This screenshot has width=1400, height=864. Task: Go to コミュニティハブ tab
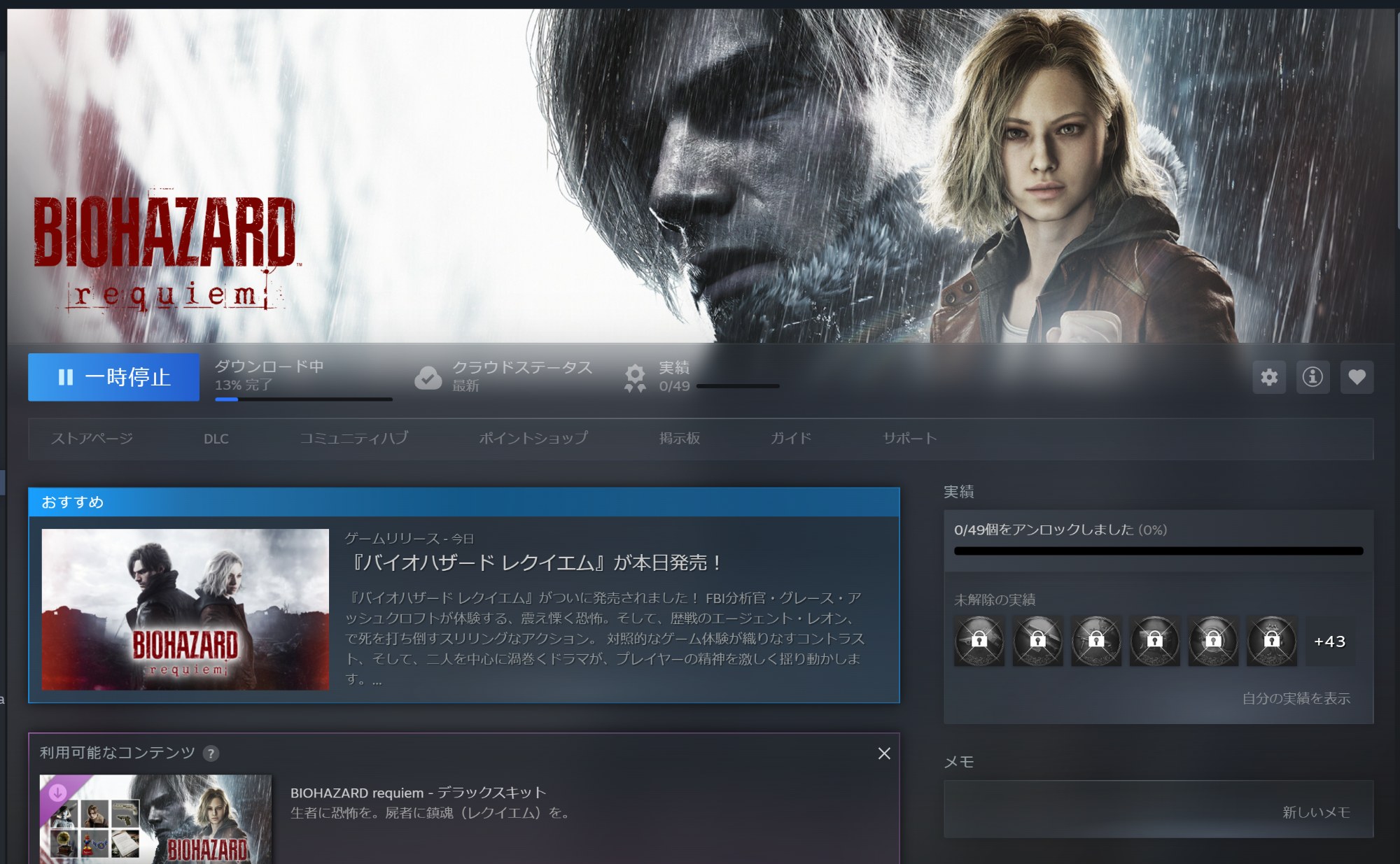(353, 439)
